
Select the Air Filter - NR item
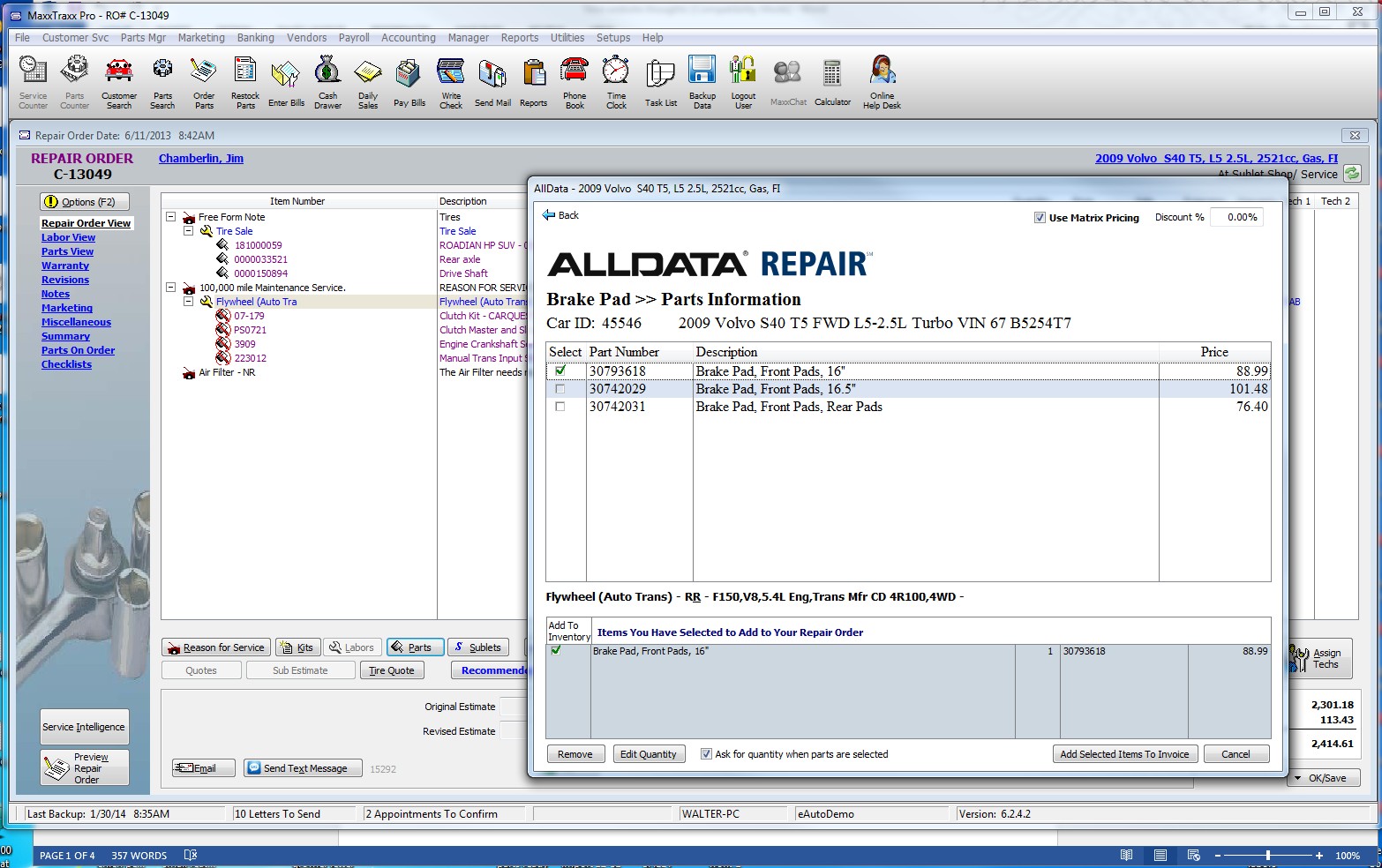click(x=227, y=372)
